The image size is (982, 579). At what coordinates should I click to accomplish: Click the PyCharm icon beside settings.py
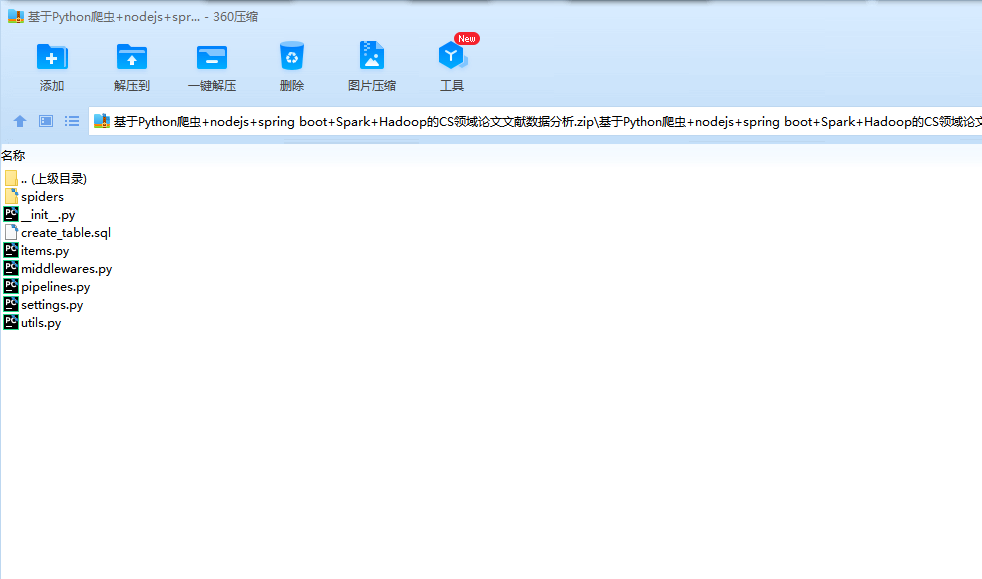(x=11, y=304)
